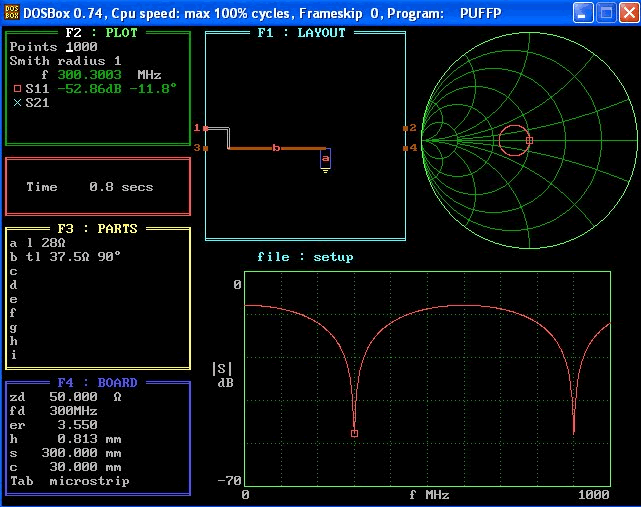The width and height of the screenshot is (641, 507).
Task: Select the F4 : BOARD panel header
Action: click(x=97, y=382)
